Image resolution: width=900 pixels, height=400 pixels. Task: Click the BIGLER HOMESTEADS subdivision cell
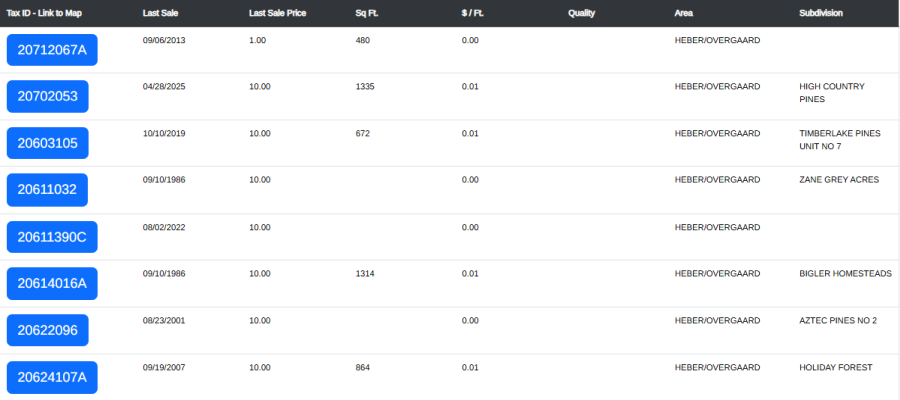[845, 274]
